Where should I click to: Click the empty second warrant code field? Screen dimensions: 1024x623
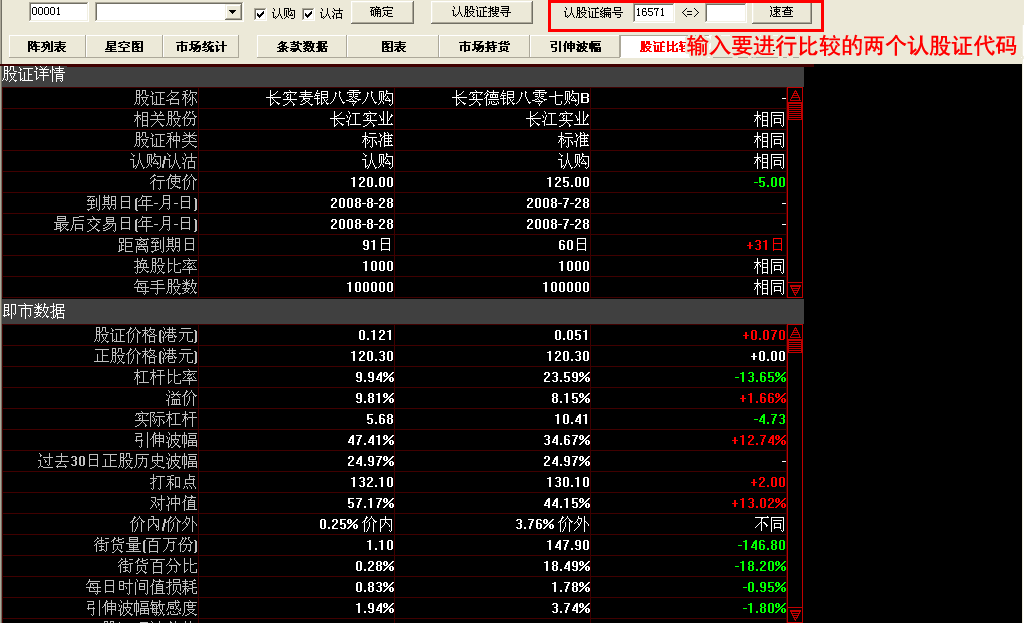tap(725, 13)
